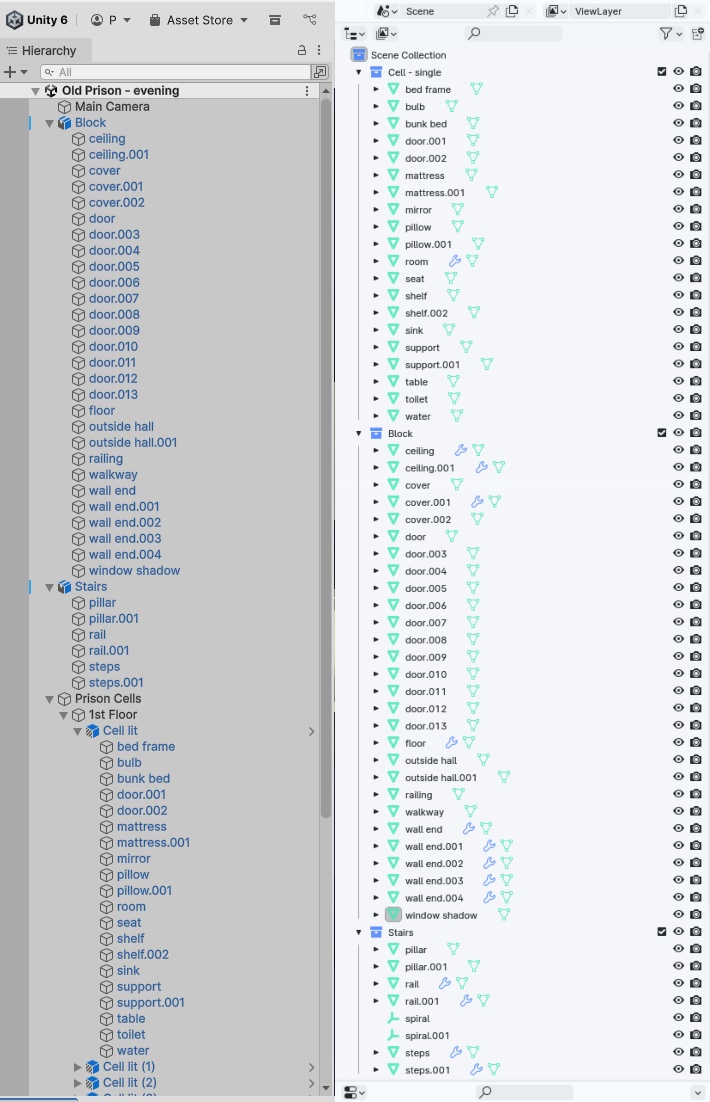Open Cell lit (1) prefab chevron
Image resolution: width=710 pixels, height=1102 pixels.
pos(311,1067)
